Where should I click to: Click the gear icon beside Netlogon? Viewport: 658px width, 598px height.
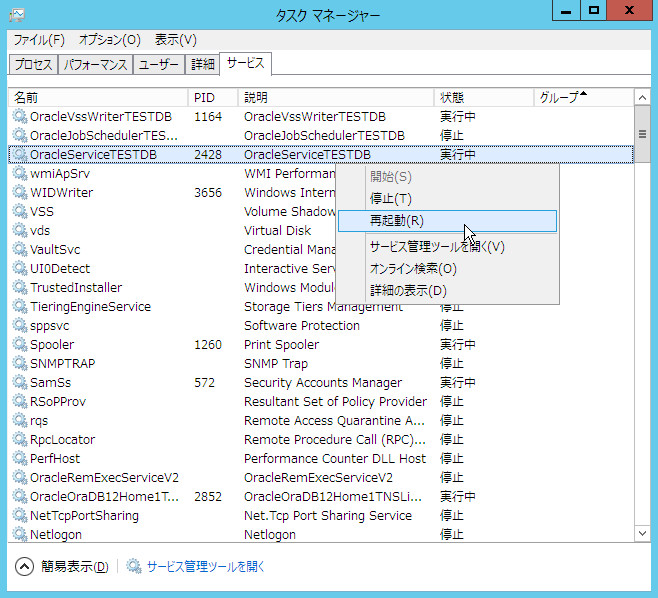20,534
